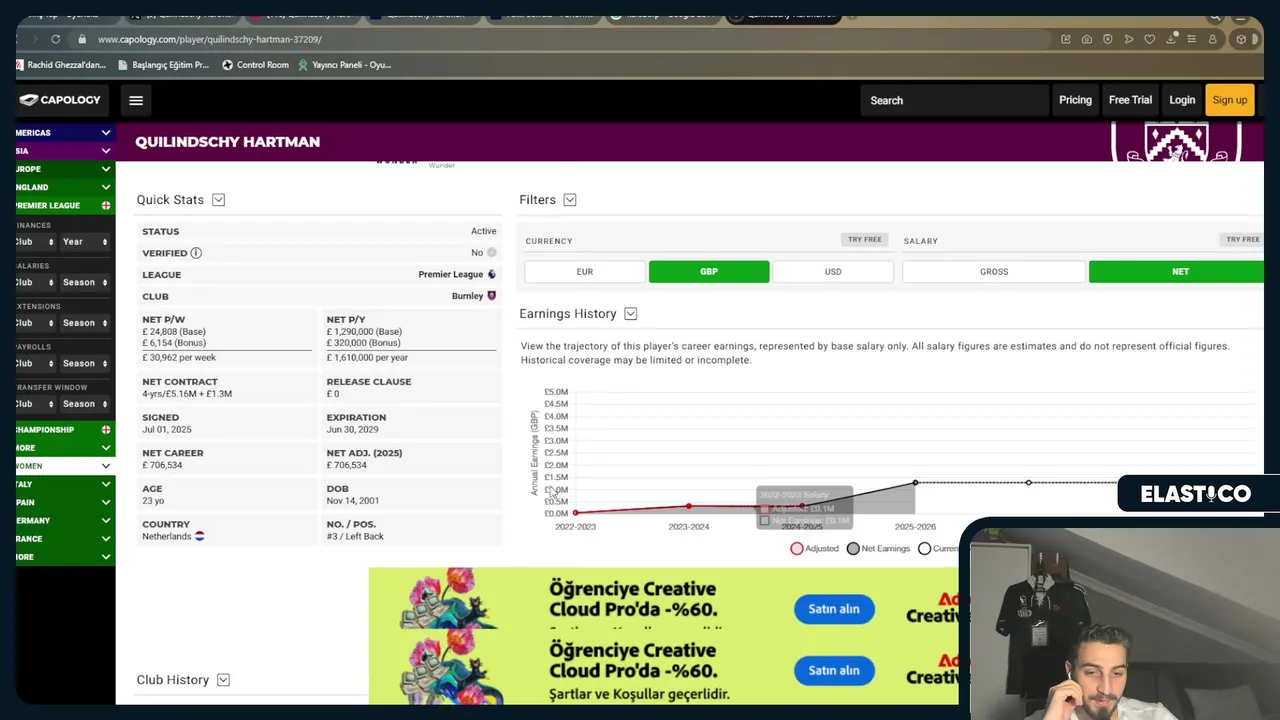Viewport: 1280px width, 720px height.
Task: Click the 2022-2023 data point on chart
Action: point(575,512)
